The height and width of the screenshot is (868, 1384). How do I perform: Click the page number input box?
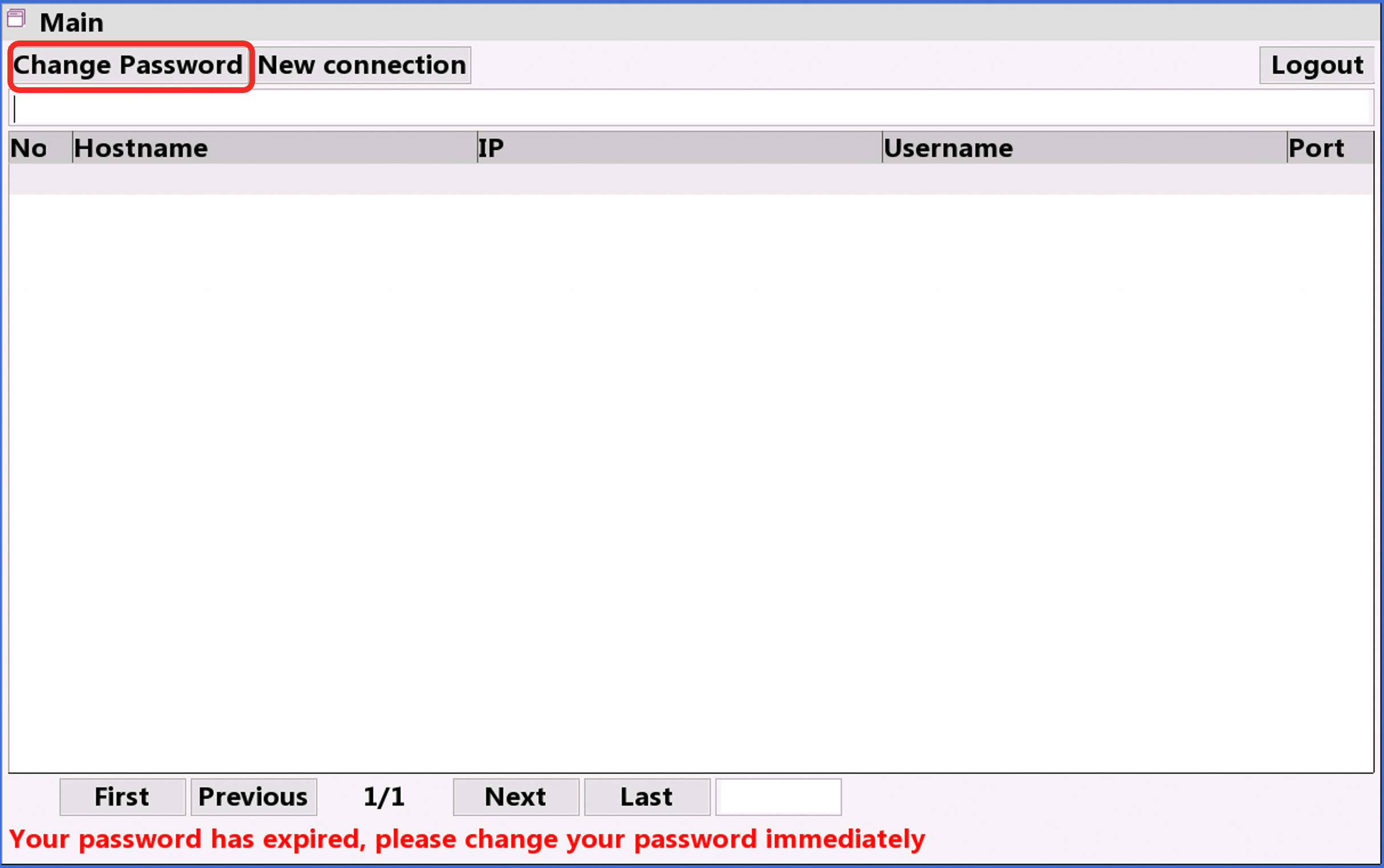click(x=778, y=797)
